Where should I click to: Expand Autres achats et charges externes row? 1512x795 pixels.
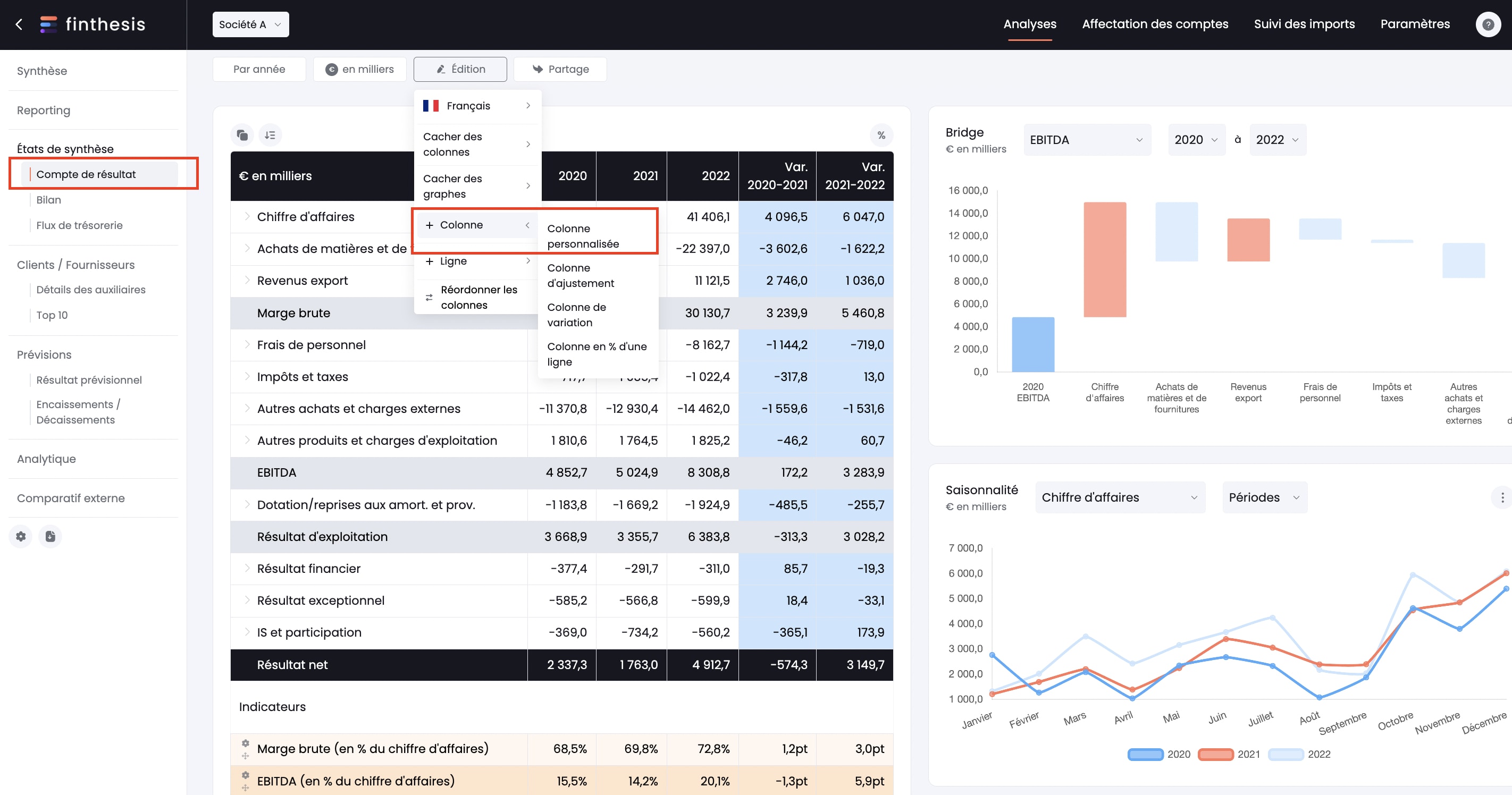(x=247, y=408)
